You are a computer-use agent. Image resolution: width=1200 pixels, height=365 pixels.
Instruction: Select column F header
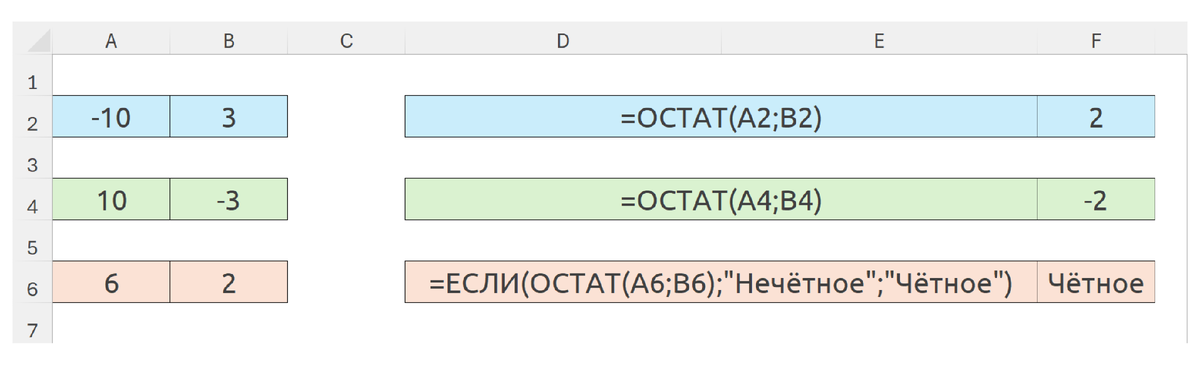click(x=1096, y=42)
